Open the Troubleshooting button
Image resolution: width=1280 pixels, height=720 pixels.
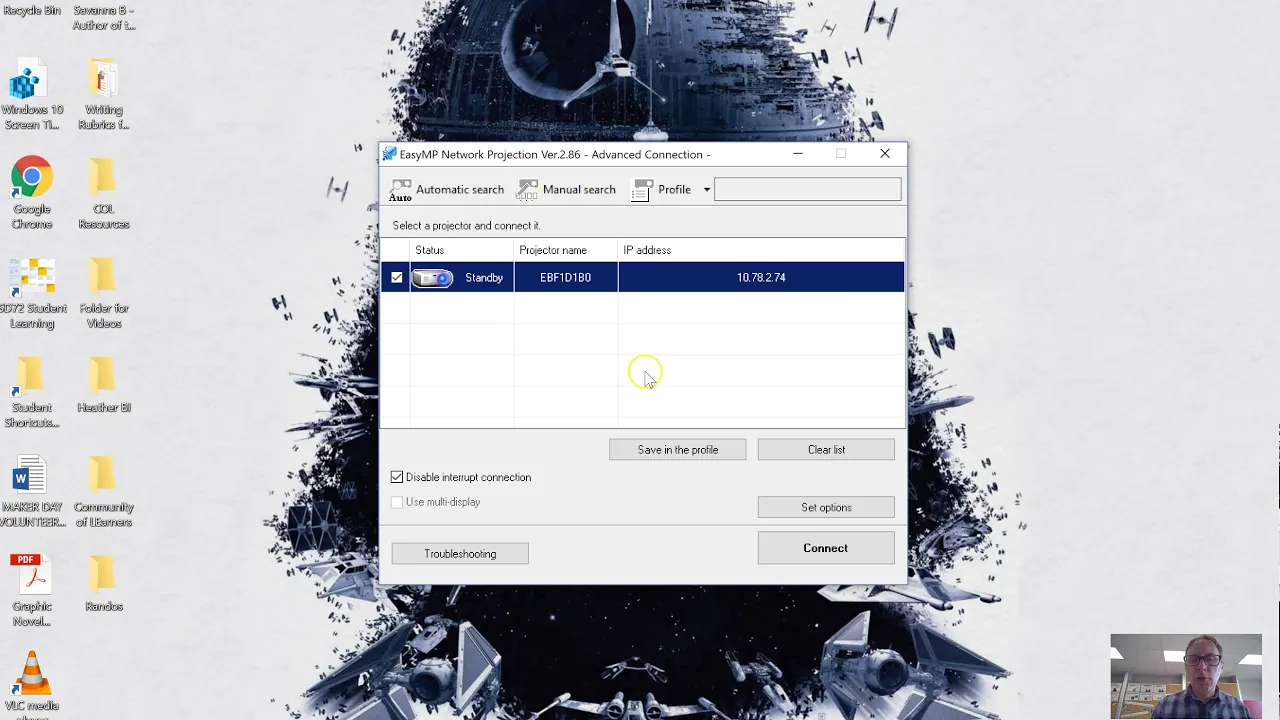[460, 554]
